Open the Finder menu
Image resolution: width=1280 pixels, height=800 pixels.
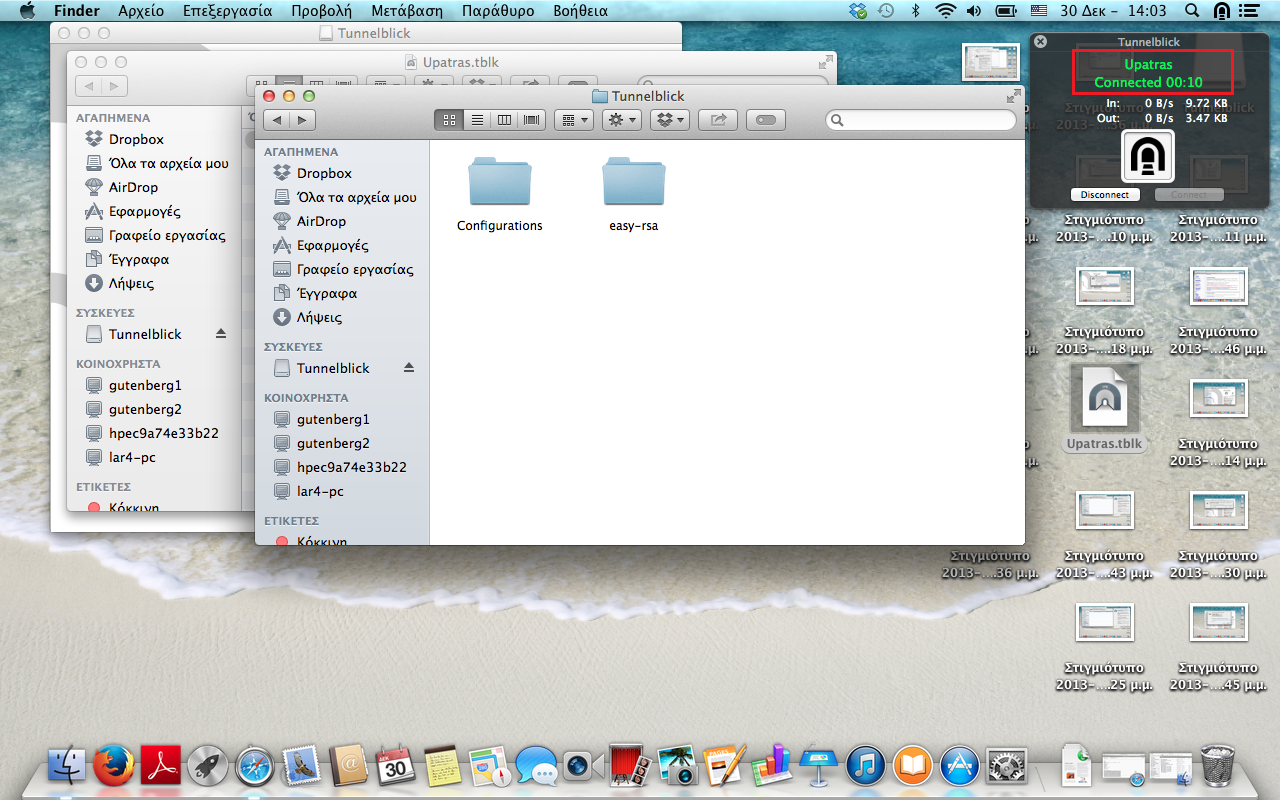(77, 11)
